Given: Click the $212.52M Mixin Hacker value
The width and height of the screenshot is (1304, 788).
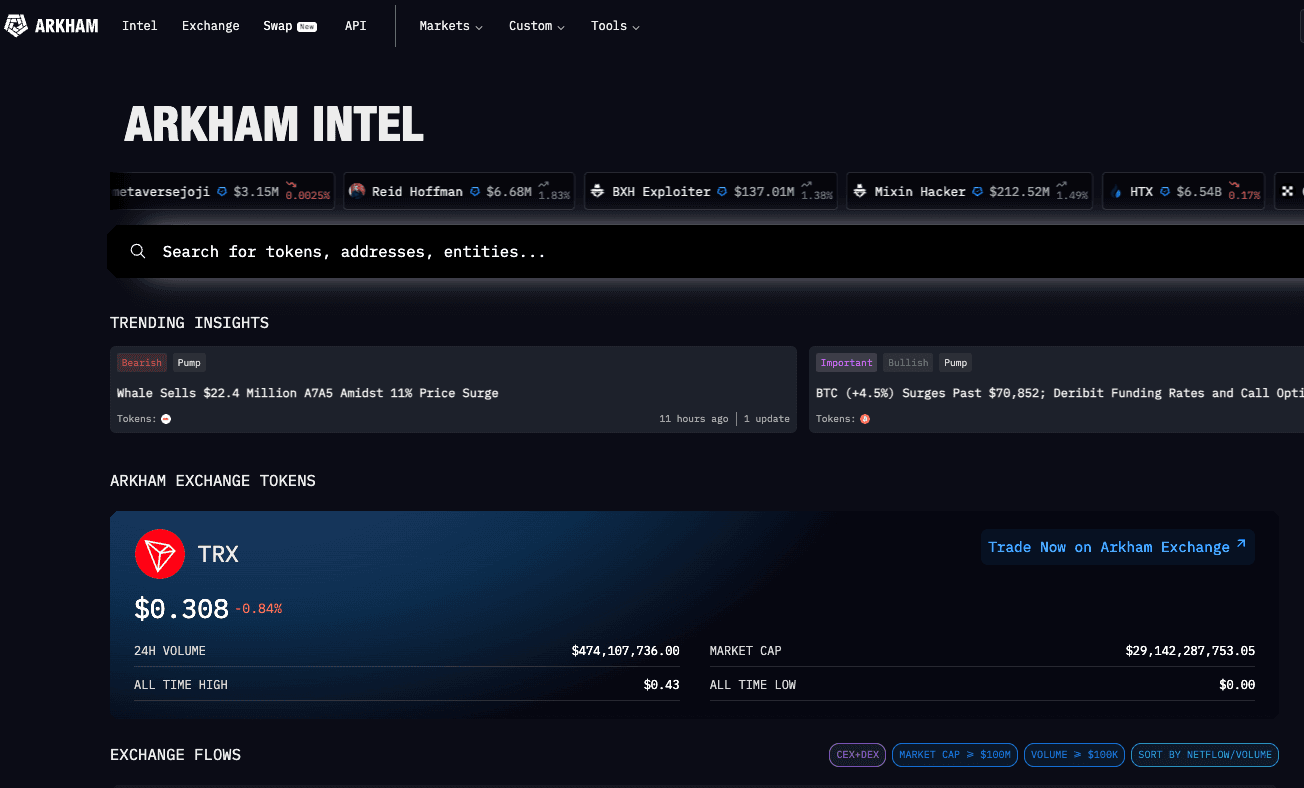Looking at the screenshot, I should pos(1020,191).
